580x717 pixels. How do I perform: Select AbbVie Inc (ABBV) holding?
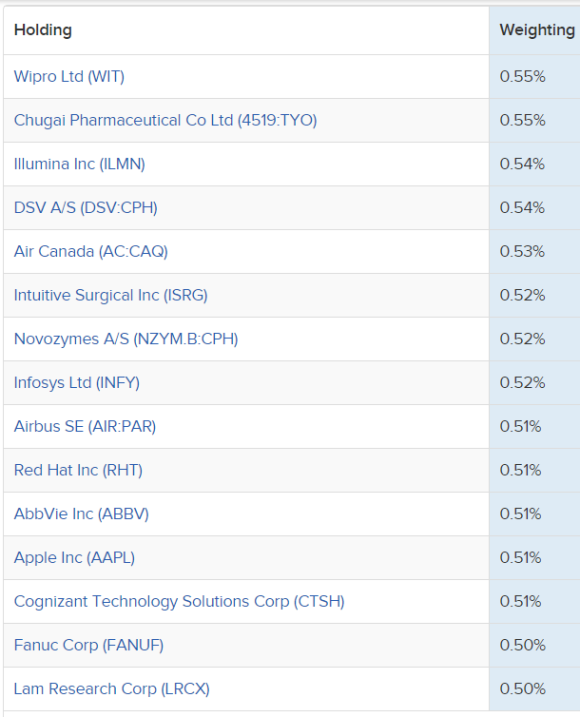pos(81,514)
